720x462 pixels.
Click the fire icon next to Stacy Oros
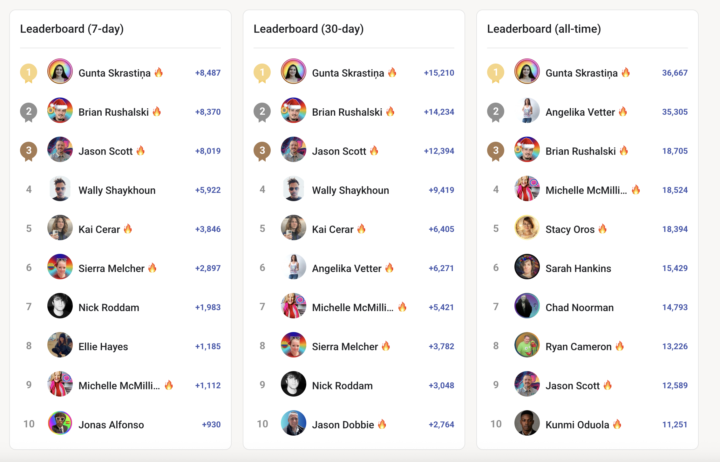603,229
